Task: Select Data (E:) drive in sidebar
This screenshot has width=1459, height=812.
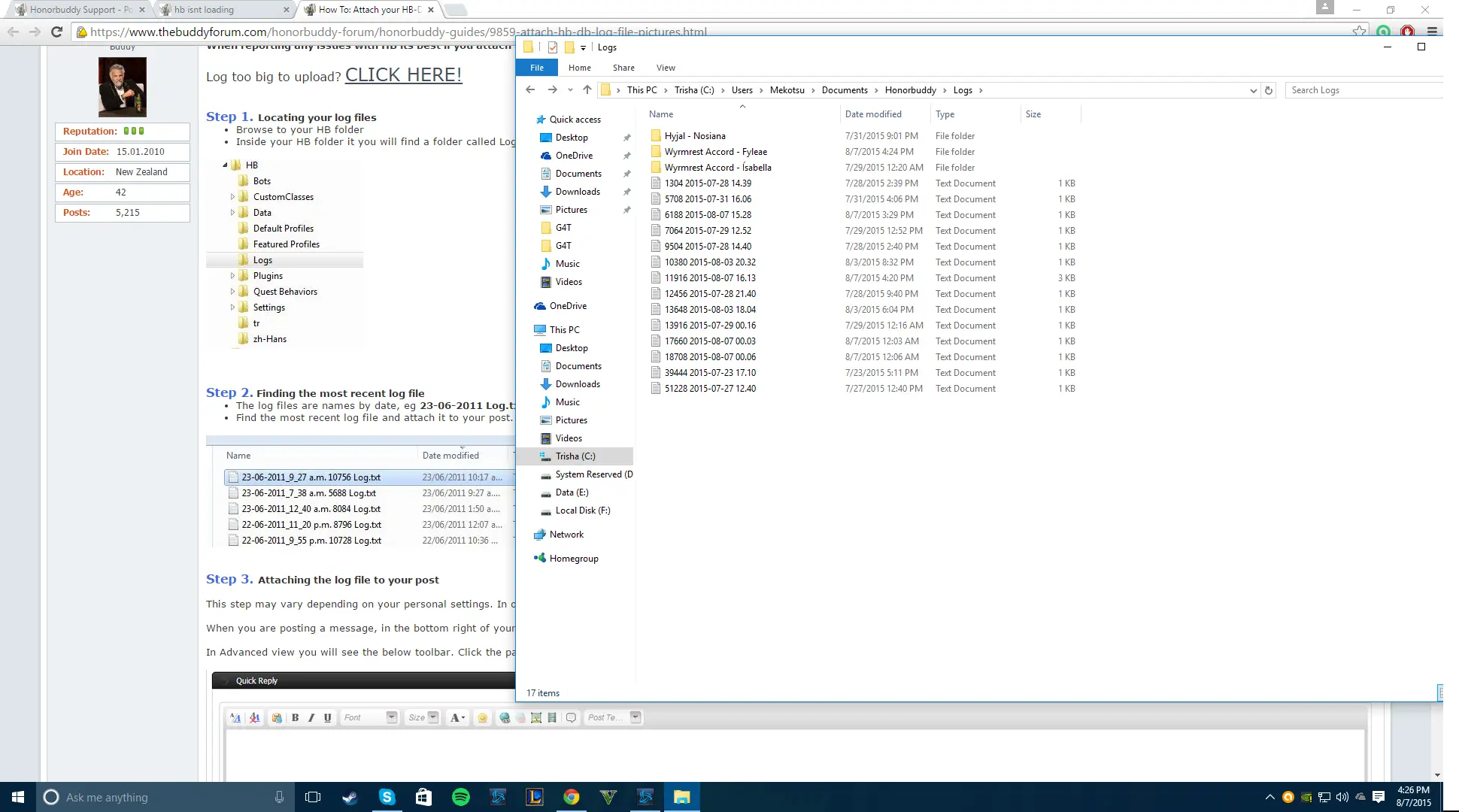Action: click(572, 492)
